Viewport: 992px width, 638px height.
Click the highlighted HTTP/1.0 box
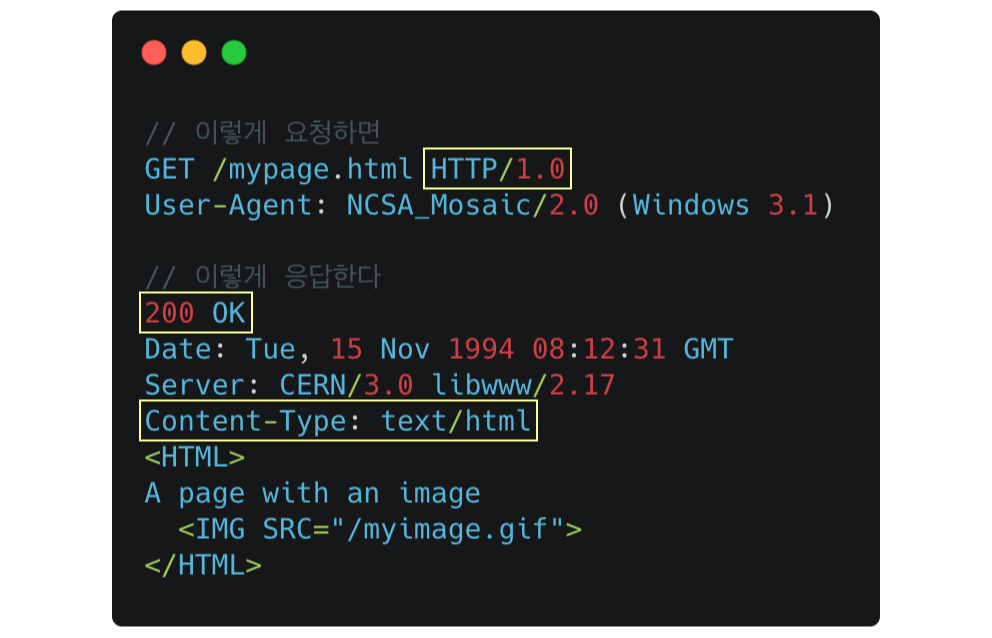pyautogui.click(x=497, y=168)
